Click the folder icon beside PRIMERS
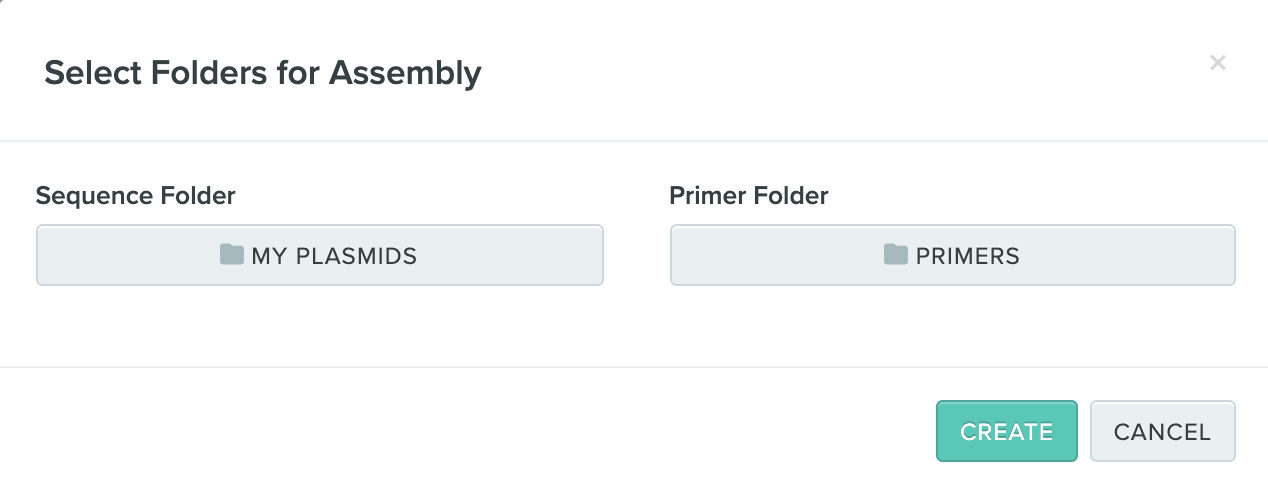 click(x=896, y=254)
